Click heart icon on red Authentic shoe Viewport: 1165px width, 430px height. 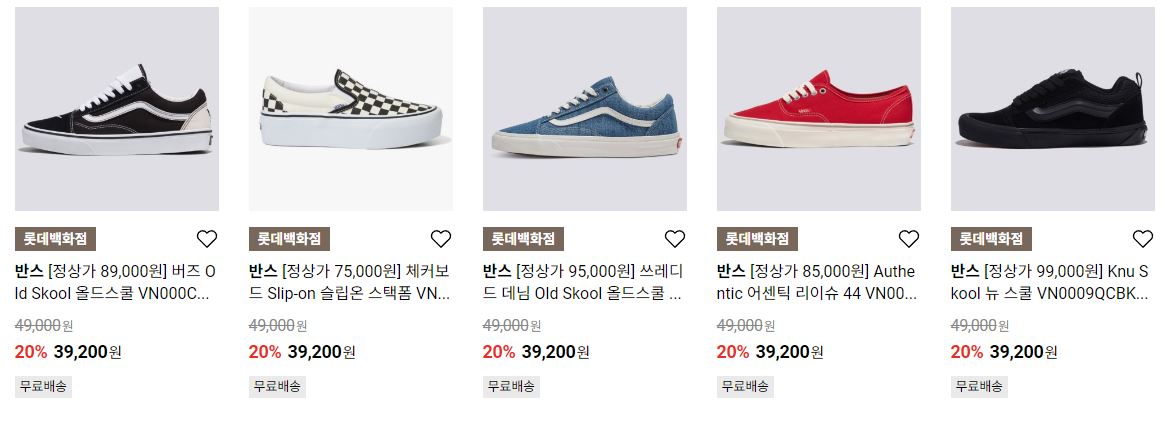(x=909, y=239)
